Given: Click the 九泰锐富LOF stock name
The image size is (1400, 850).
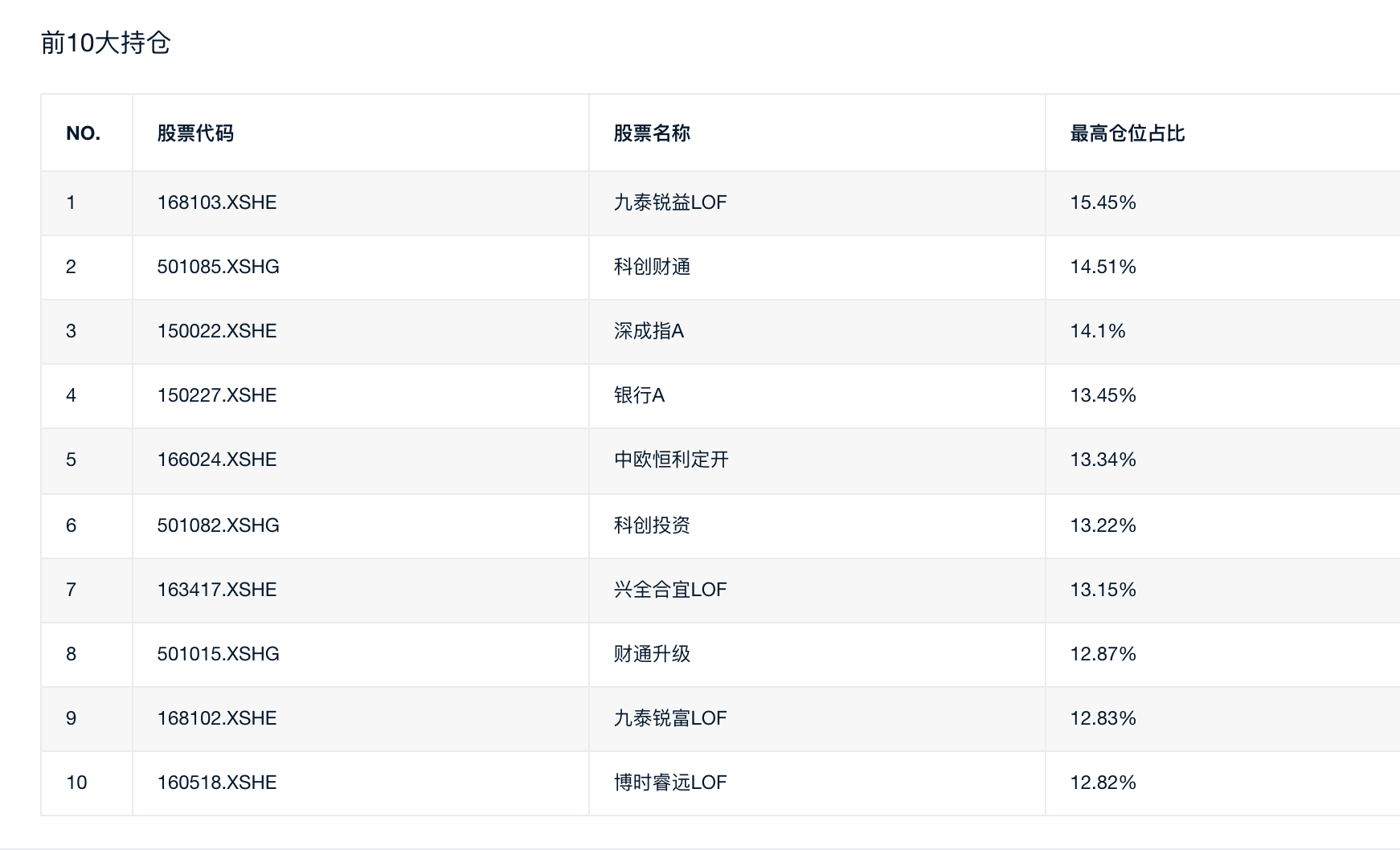Looking at the screenshot, I should 670,718.
